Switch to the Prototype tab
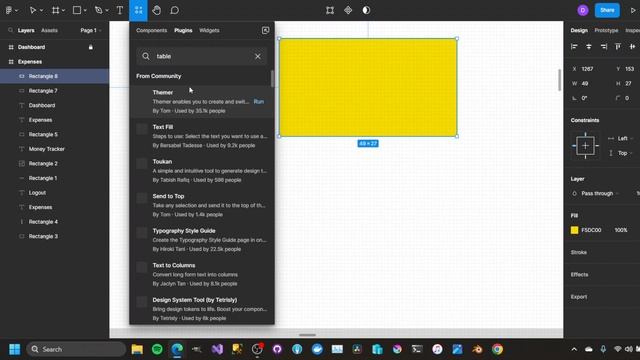This screenshot has width=640, height=360. point(606,30)
